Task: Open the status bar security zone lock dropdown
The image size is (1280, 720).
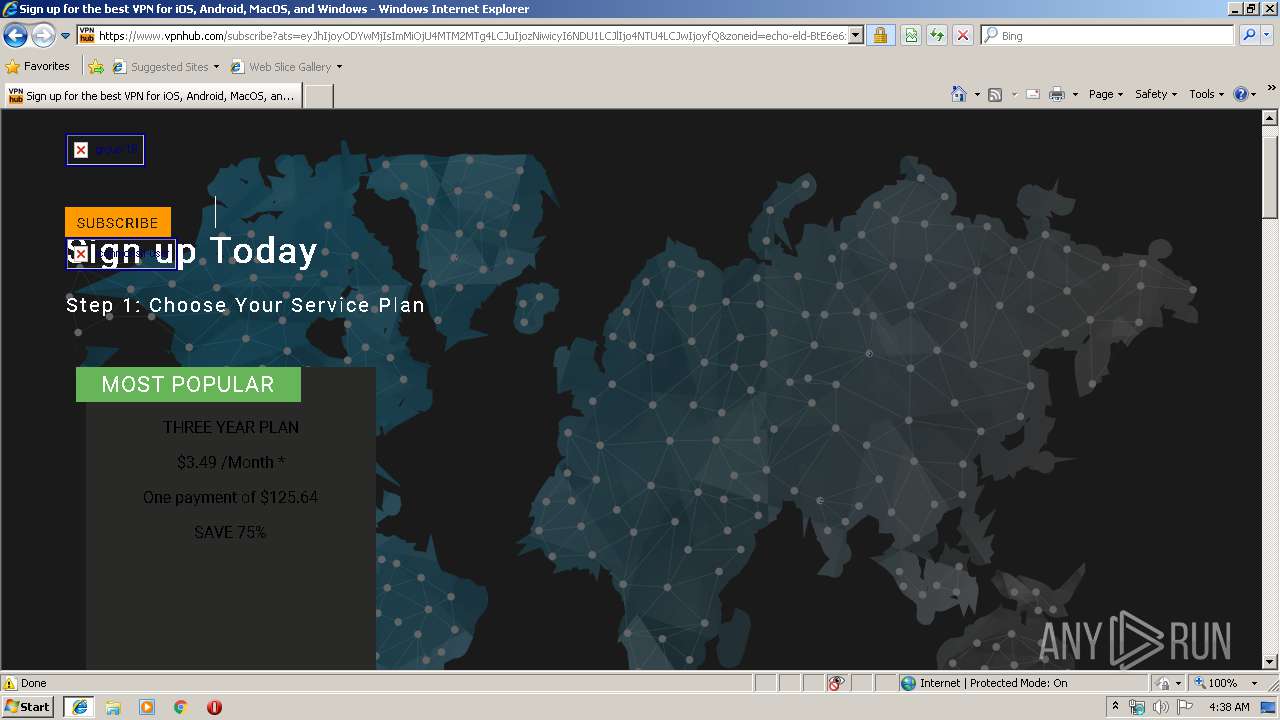Action: [1169, 683]
